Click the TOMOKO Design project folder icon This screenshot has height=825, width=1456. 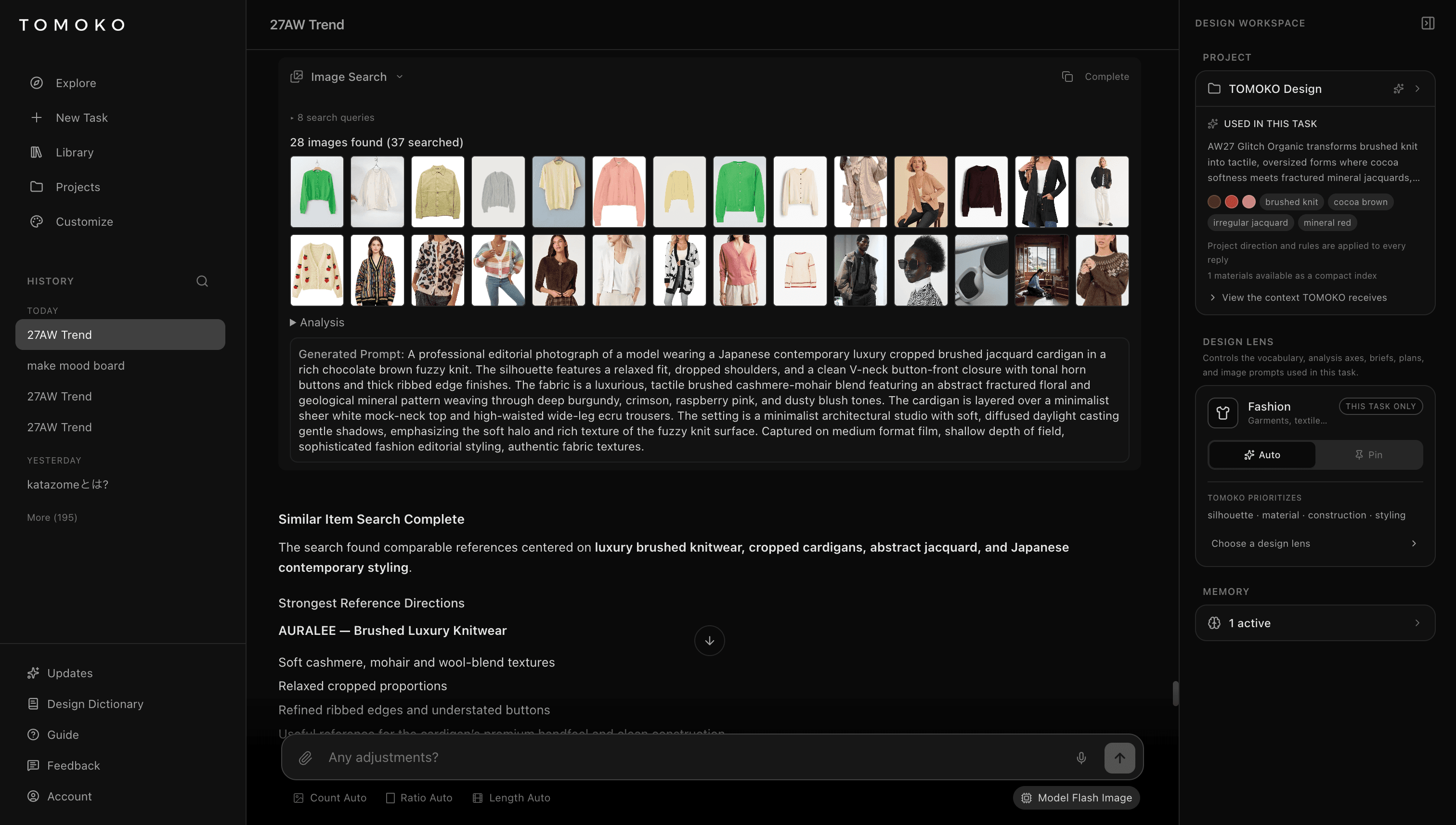point(1214,89)
